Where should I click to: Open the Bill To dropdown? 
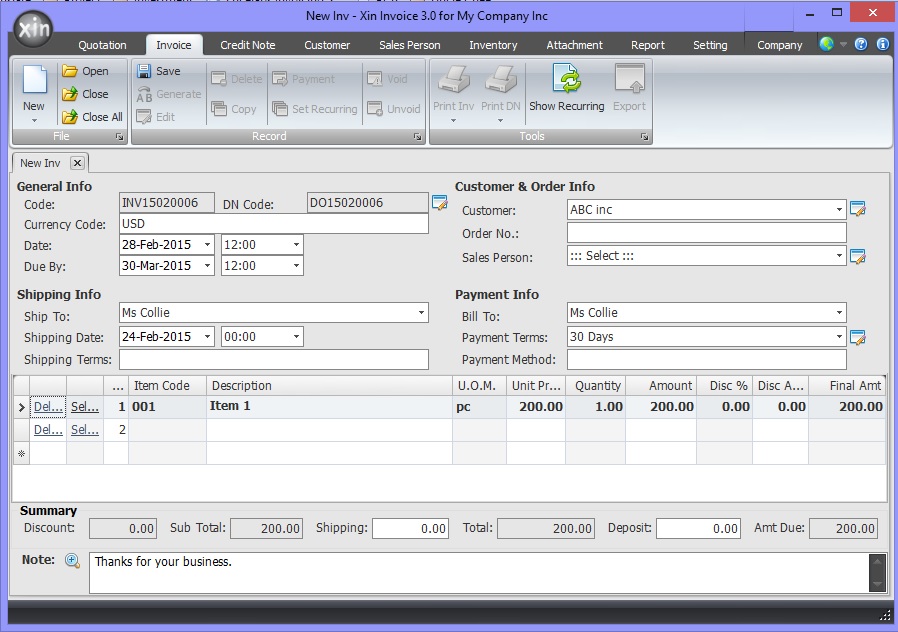839,313
